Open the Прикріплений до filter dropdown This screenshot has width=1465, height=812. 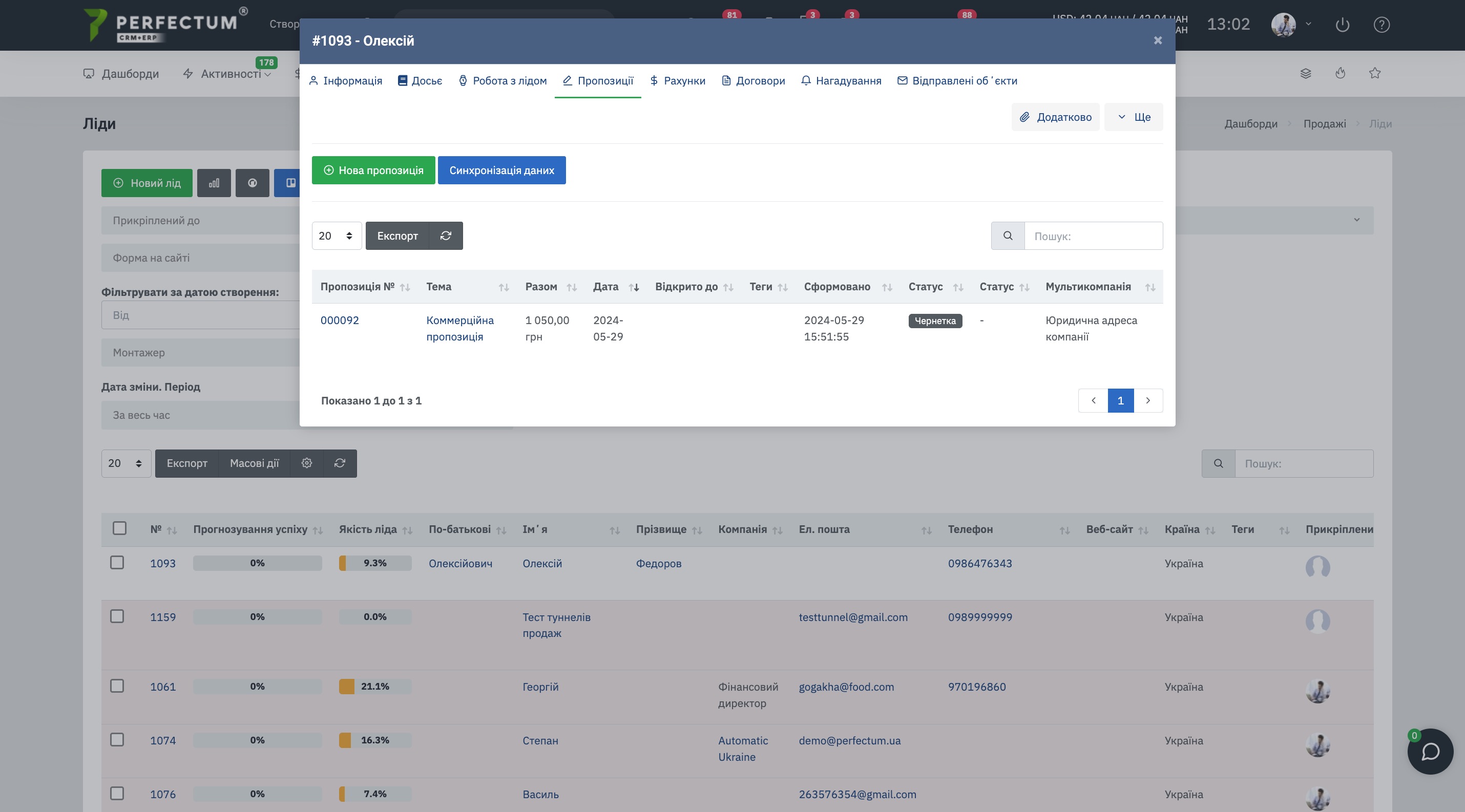pyautogui.click(x=201, y=221)
